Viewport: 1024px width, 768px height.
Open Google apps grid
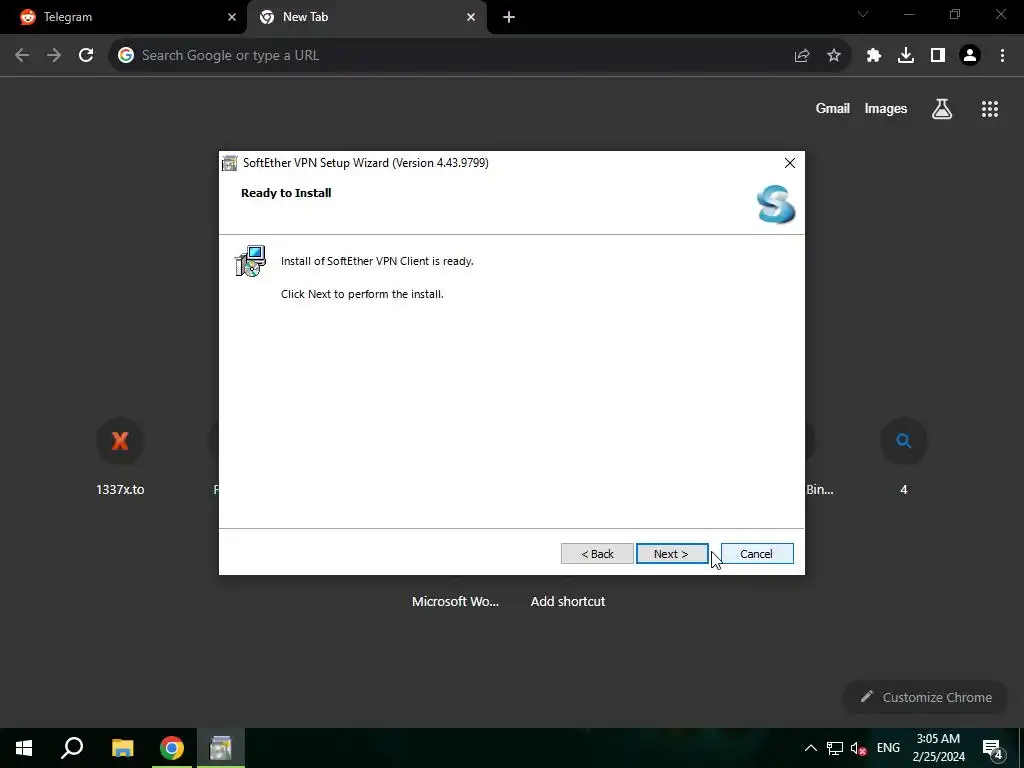click(990, 109)
